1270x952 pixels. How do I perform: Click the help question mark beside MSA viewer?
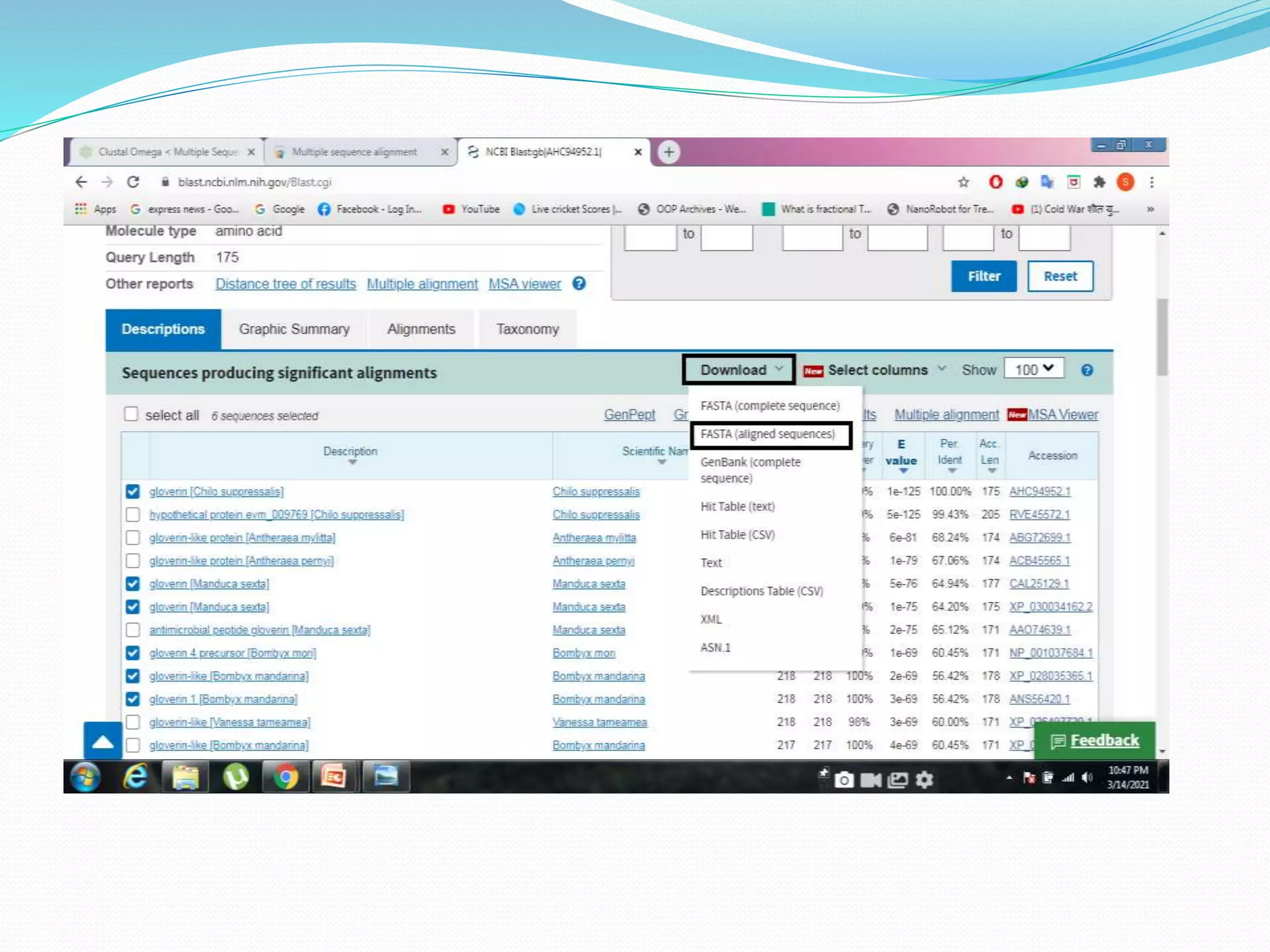[579, 284]
